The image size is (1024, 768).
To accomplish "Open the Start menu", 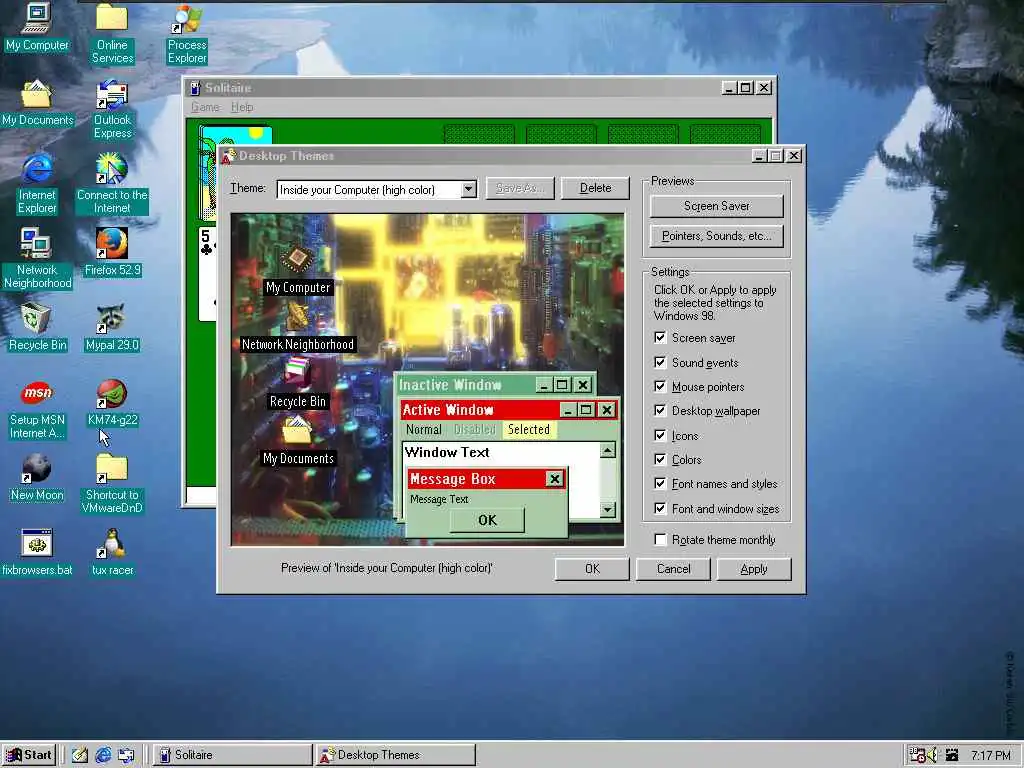I will tap(29, 755).
